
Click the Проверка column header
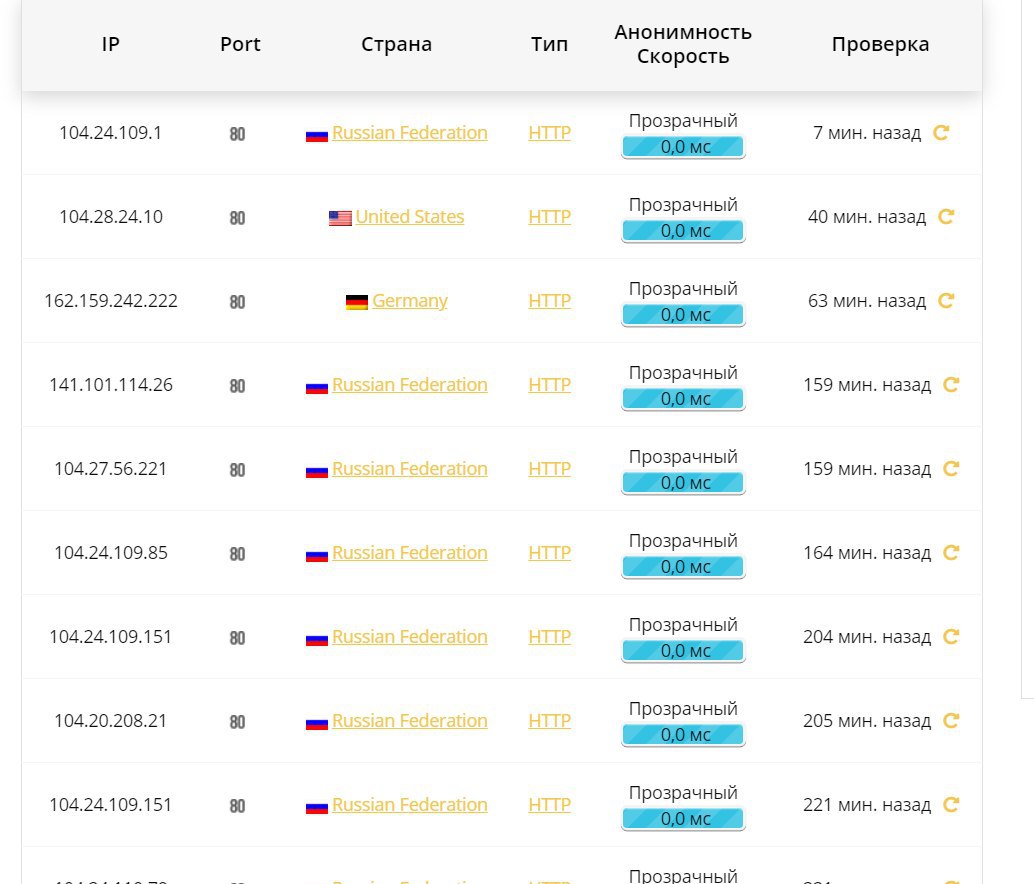tap(880, 44)
